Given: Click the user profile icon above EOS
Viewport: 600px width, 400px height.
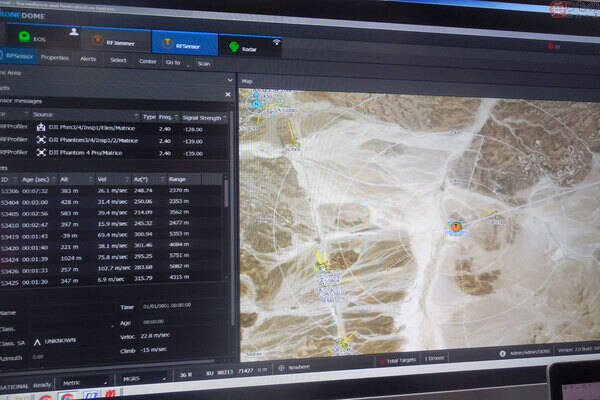Looking at the screenshot, I should pyautogui.click(x=73, y=30).
